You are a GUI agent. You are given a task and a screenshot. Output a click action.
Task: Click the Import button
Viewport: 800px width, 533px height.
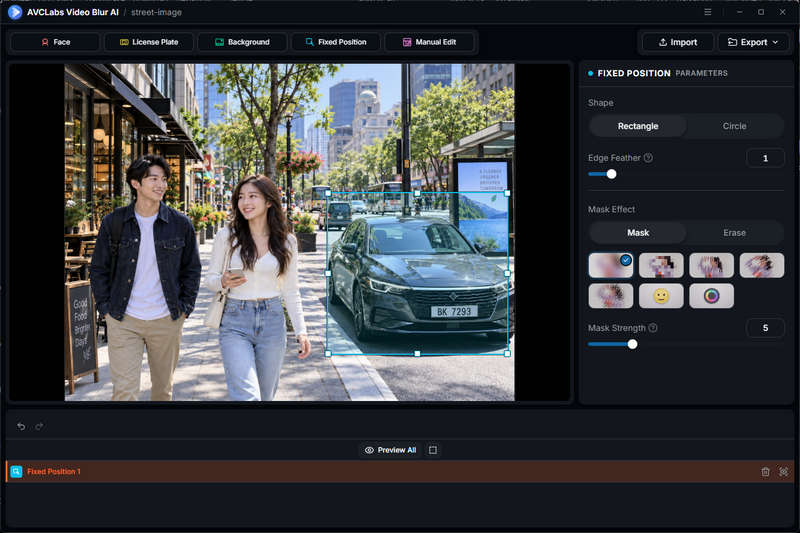point(678,42)
